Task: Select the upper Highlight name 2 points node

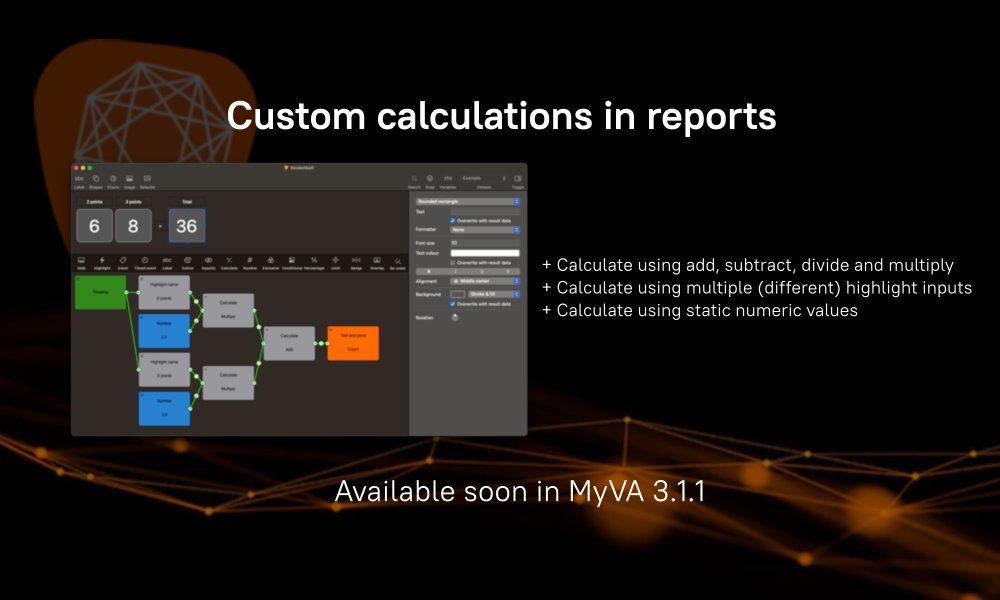Action: coord(165,293)
